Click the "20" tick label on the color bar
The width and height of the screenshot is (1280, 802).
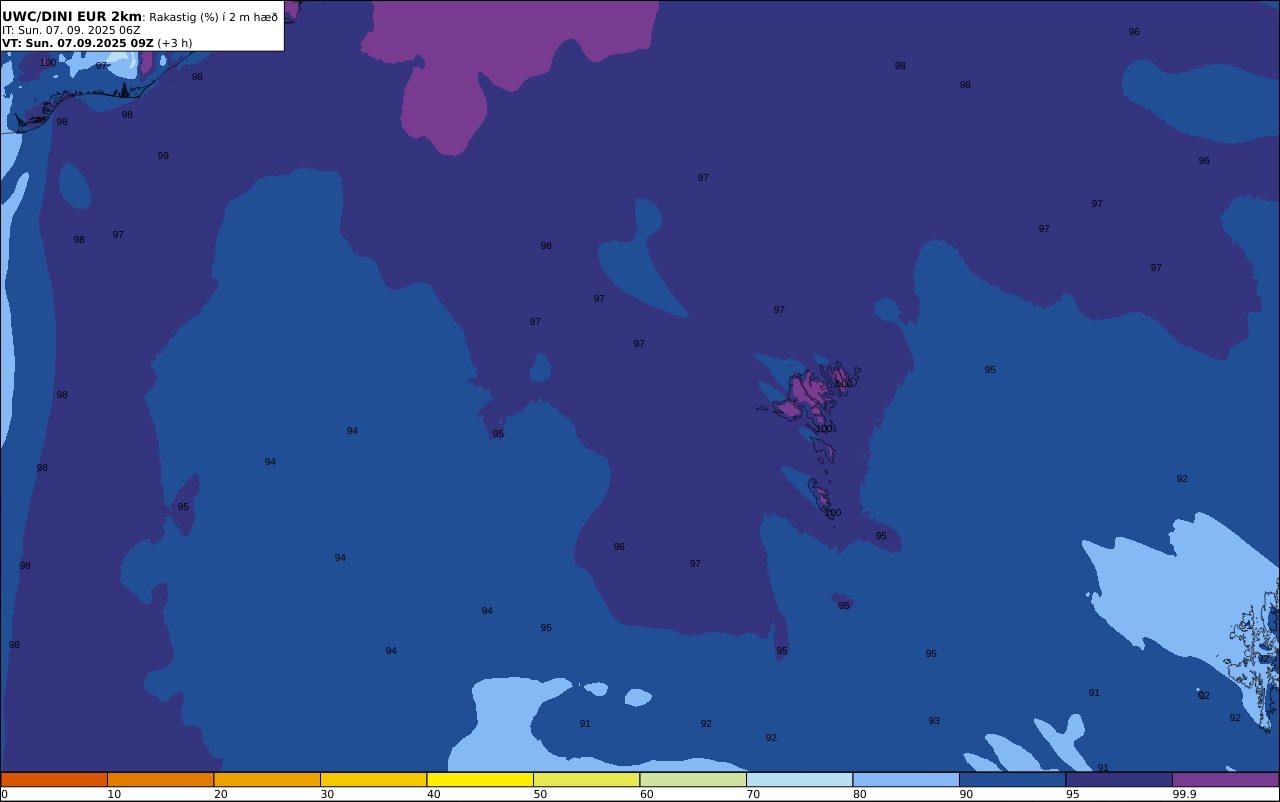tap(220, 794)
